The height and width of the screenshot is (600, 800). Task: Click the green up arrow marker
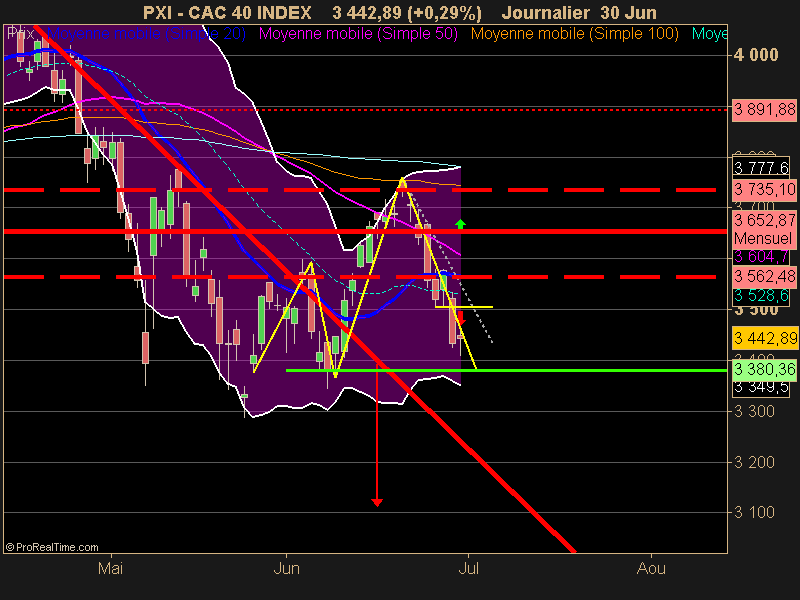click(460, 223)
